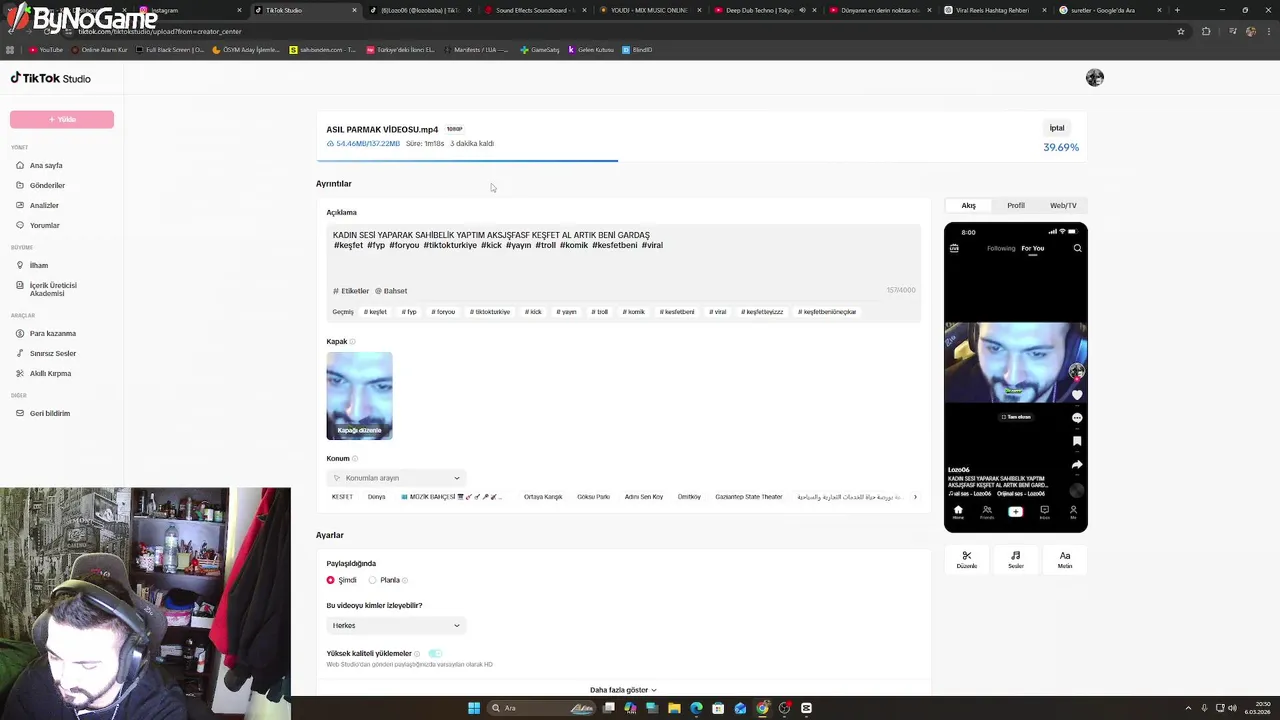The height and width of the screenshot is (720, 1280).
Task: Open Chrome from the taskbar
Action: click(x=762, y=708)
